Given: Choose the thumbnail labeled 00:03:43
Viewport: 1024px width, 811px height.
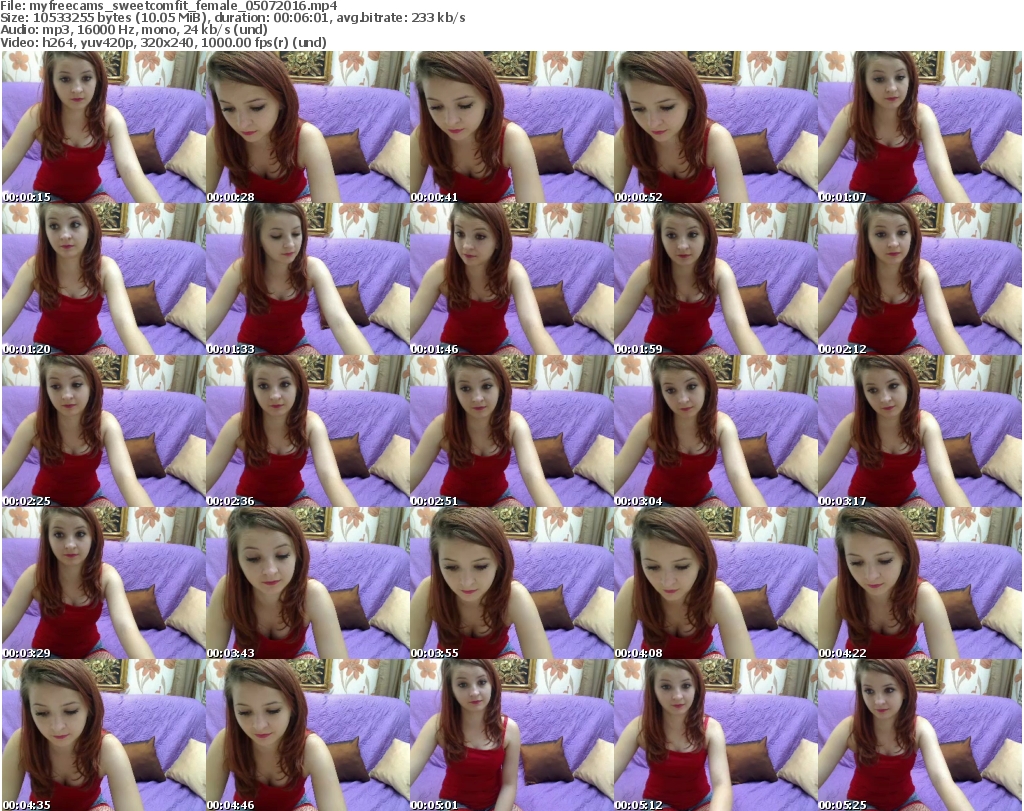Looking at the screenshot, I should 308,583.
